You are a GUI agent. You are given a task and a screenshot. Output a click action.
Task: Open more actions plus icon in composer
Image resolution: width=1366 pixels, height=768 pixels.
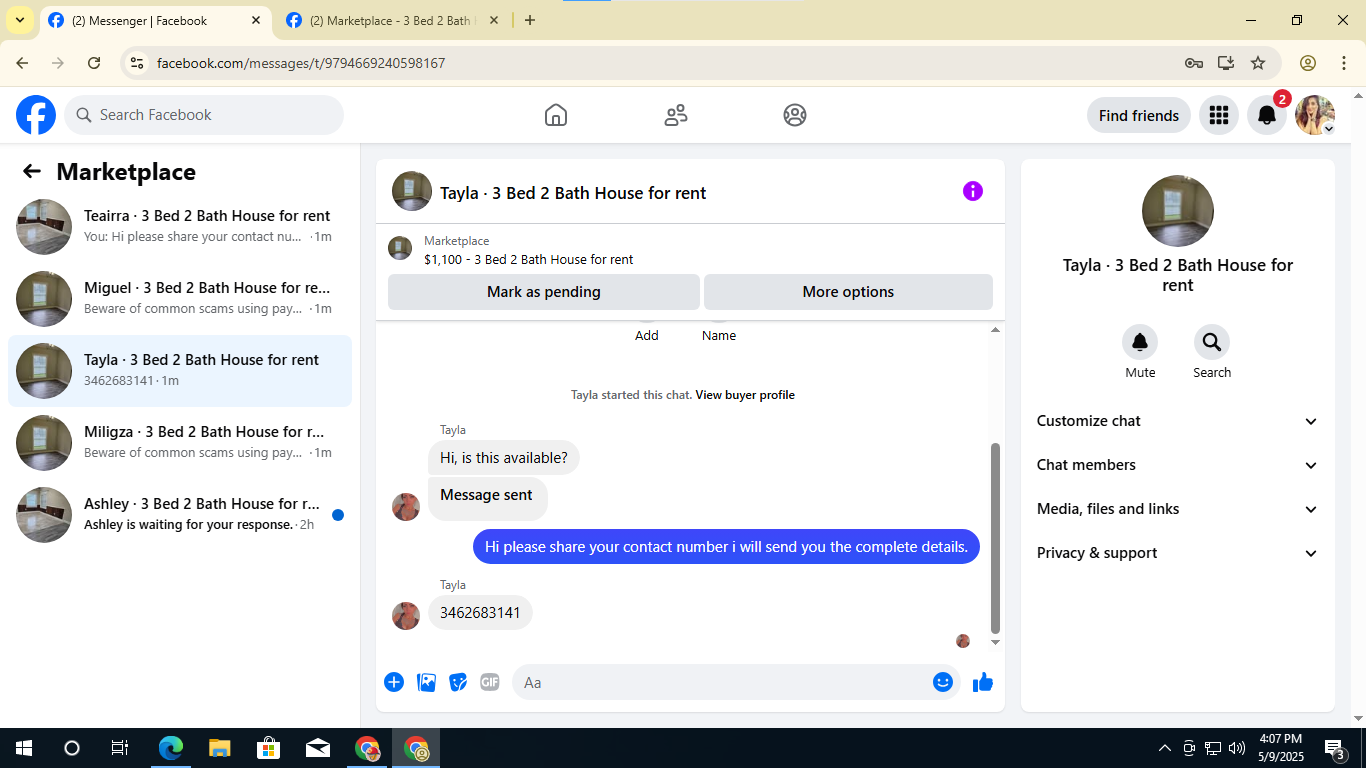pos(394,682)
